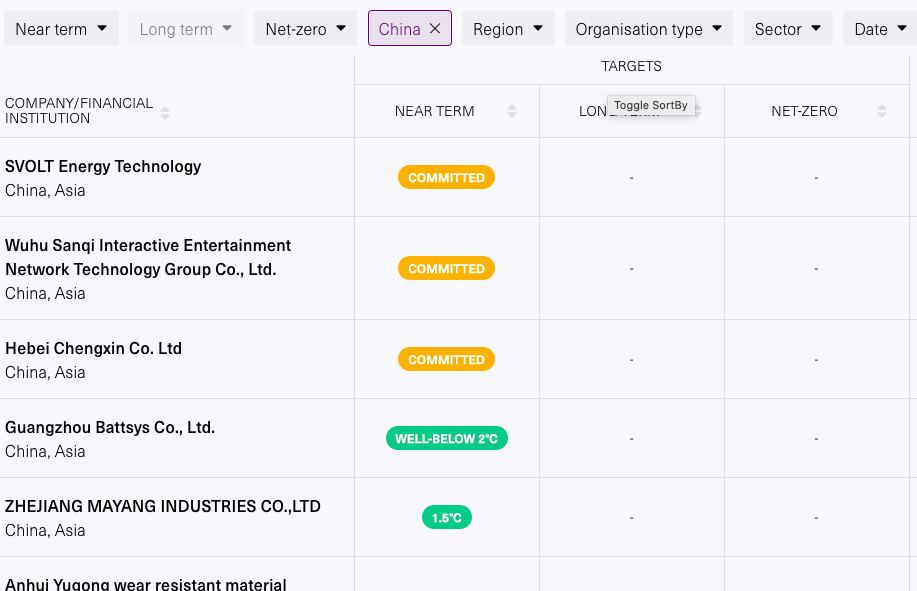Open Hebei Chengxin Co. Ltd entry
The height and width of the screenshot is (591, 917).
pyautogui.click(x=94, y=348)
